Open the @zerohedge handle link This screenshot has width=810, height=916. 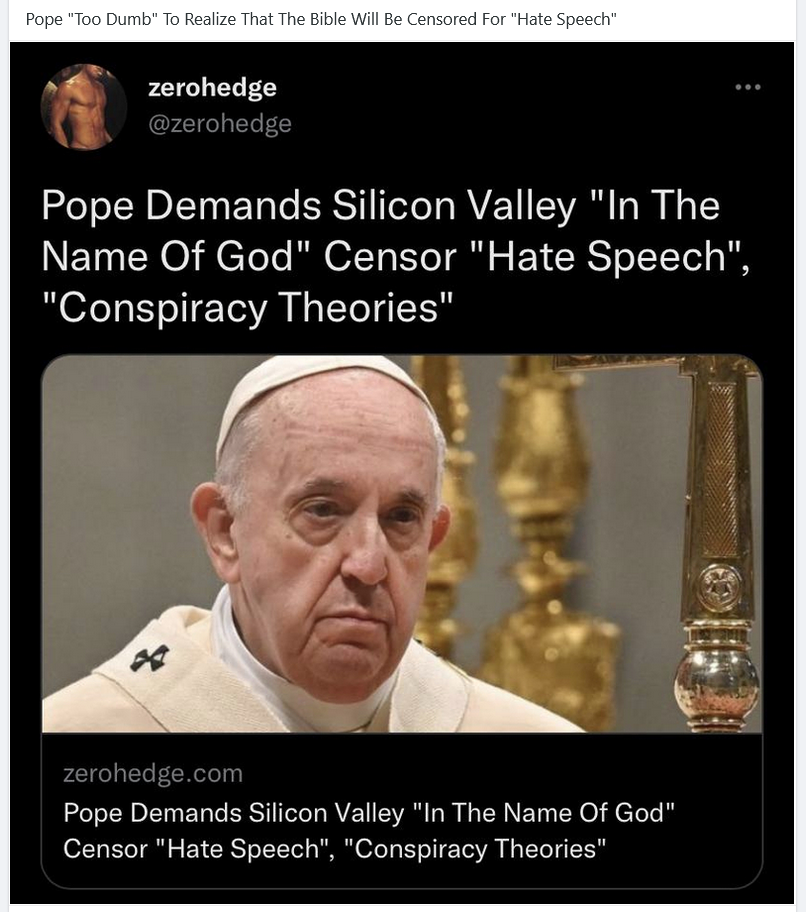pos(220,124)
